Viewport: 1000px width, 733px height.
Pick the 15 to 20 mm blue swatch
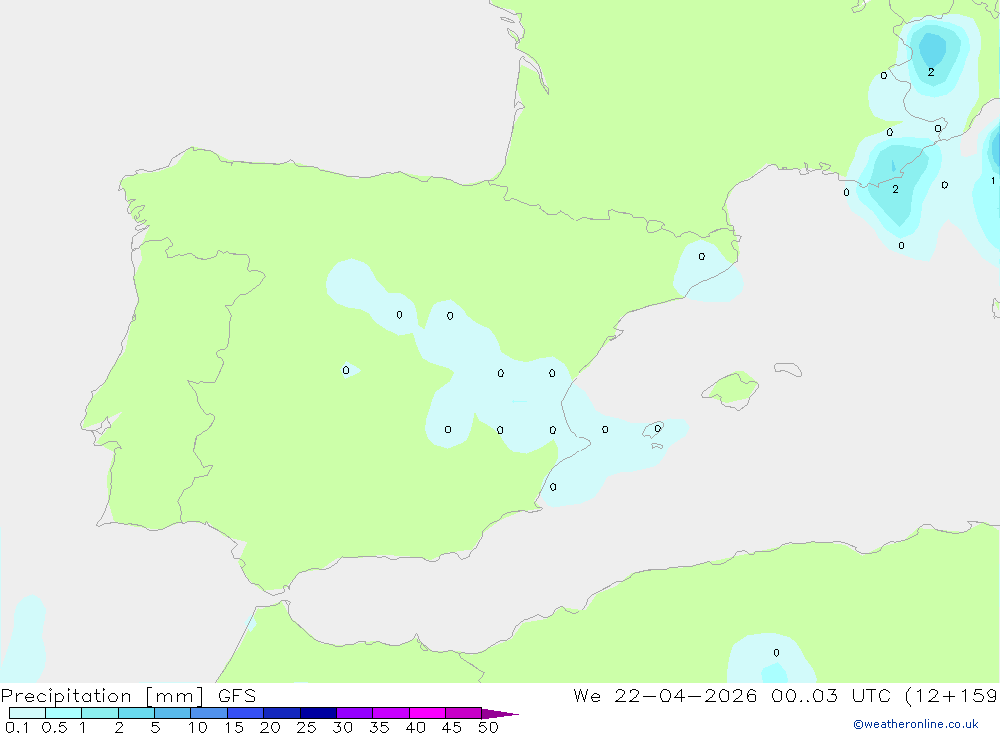[246, 713]
